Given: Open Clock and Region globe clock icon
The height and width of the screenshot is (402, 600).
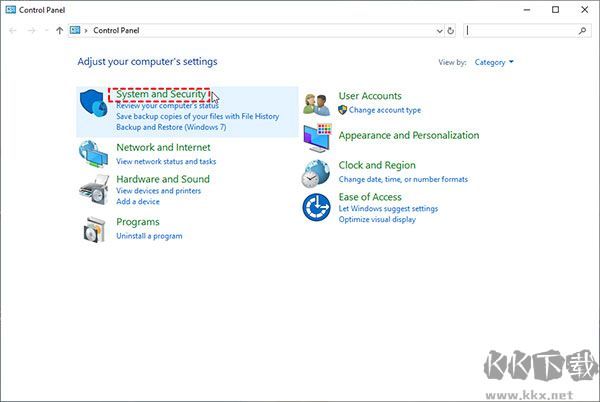Looking at the screenshot, I should (x=316, y=174).
